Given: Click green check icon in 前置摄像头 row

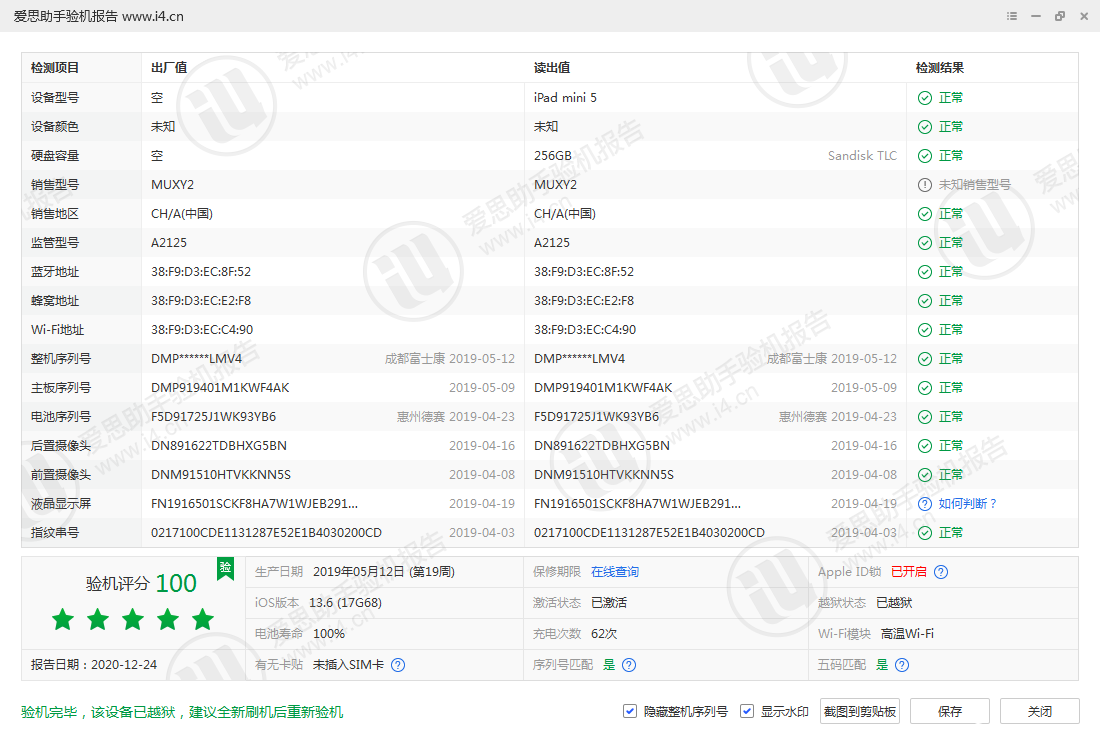Looking at the screenshot, I should click(x=925, y=475).
